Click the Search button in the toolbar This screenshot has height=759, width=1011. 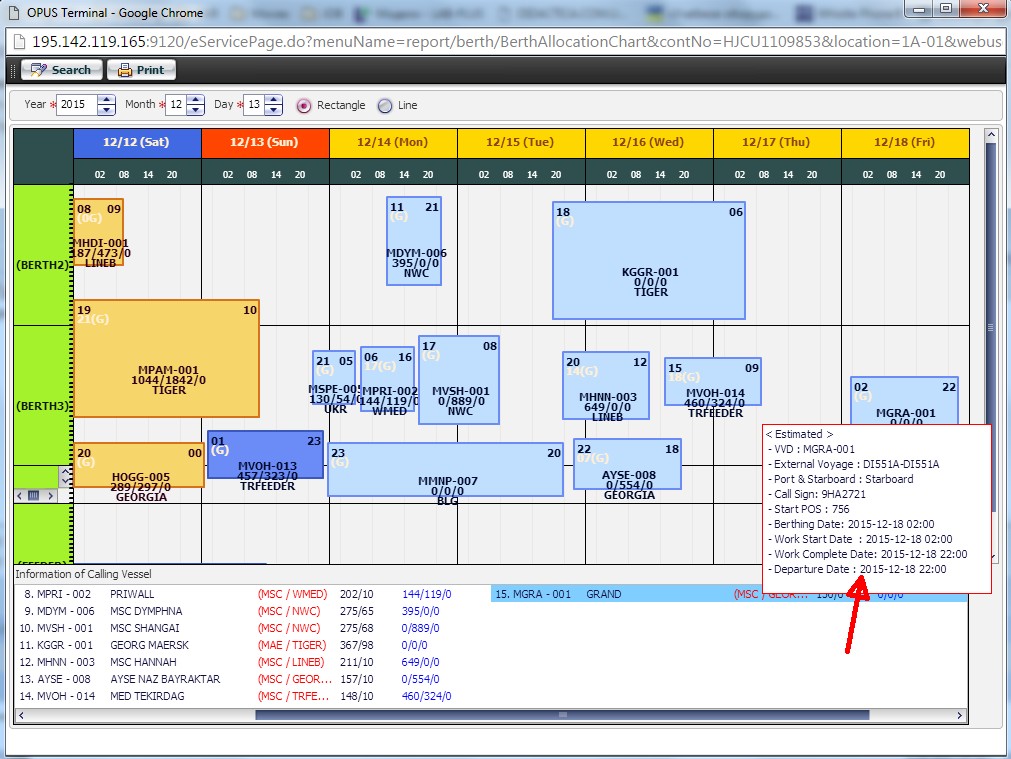pos(61,70)
